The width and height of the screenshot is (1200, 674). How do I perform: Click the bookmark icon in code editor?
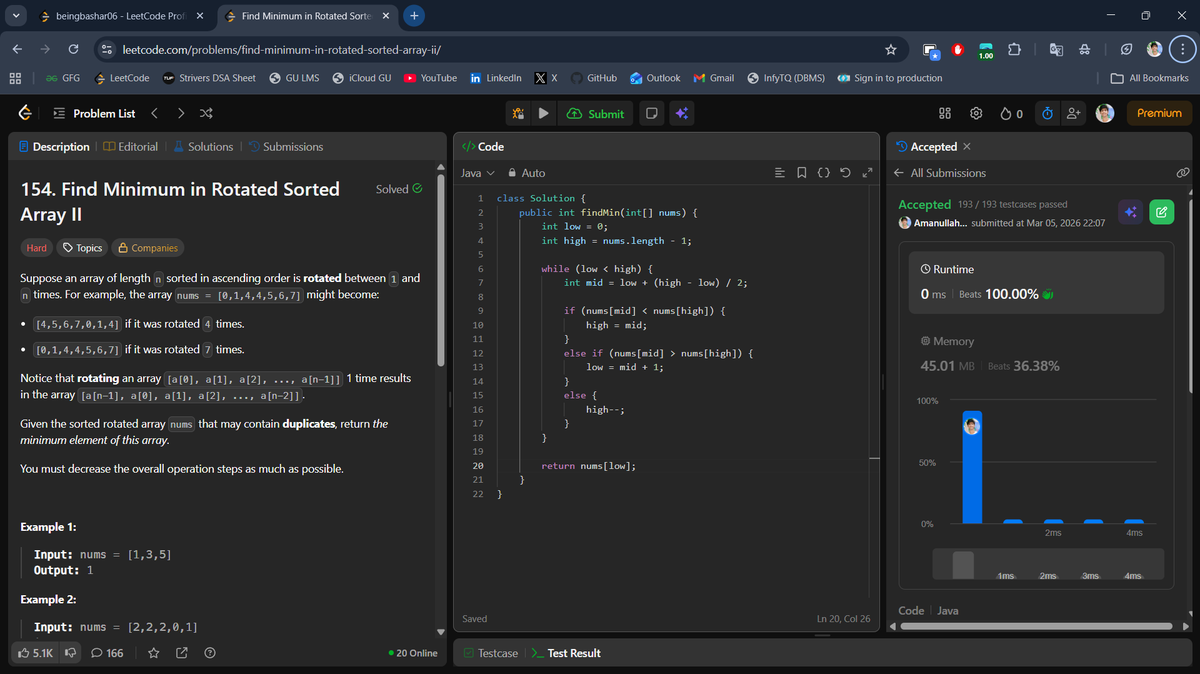[x=802, y=174]
